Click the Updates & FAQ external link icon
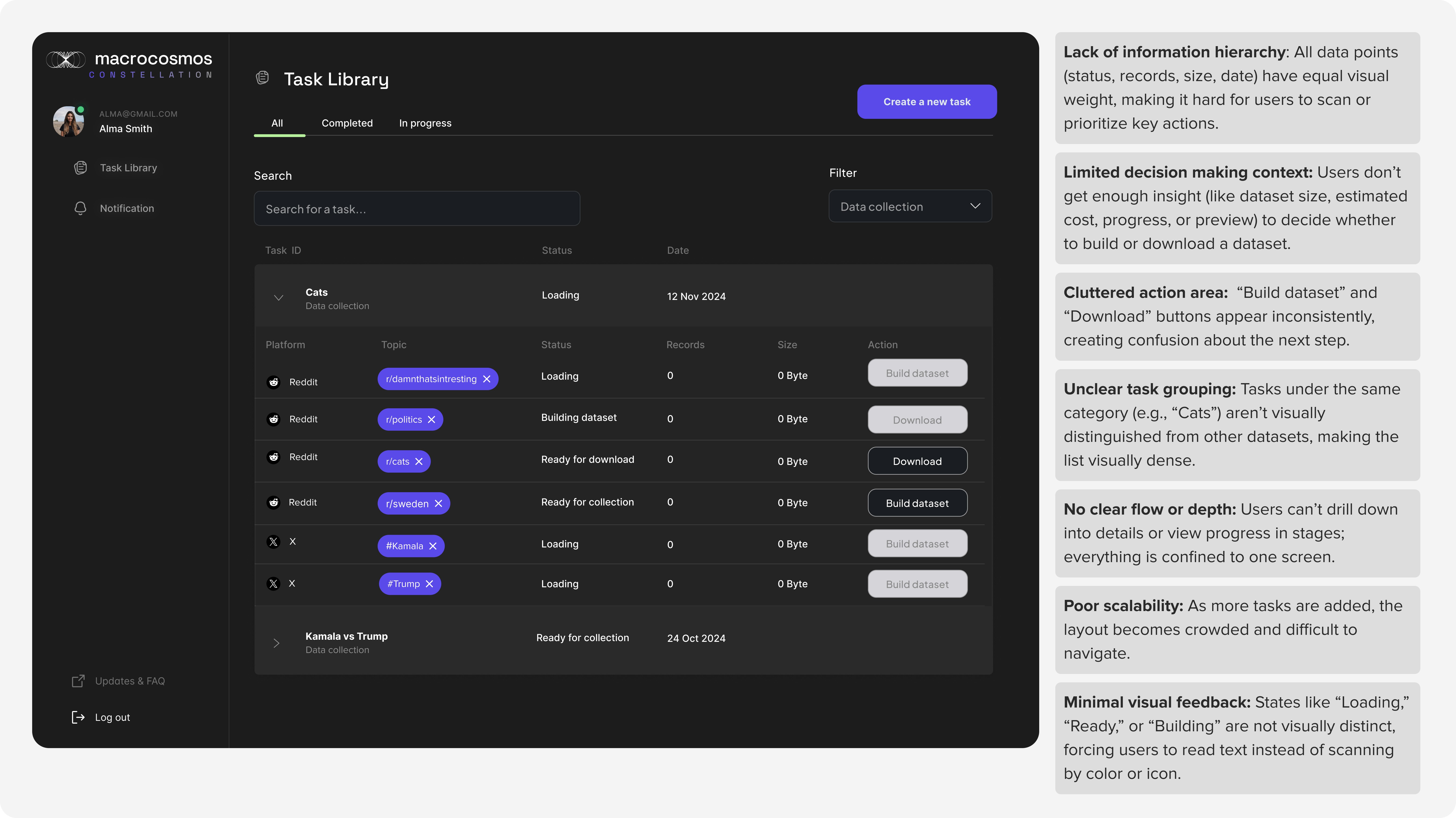 78,681
